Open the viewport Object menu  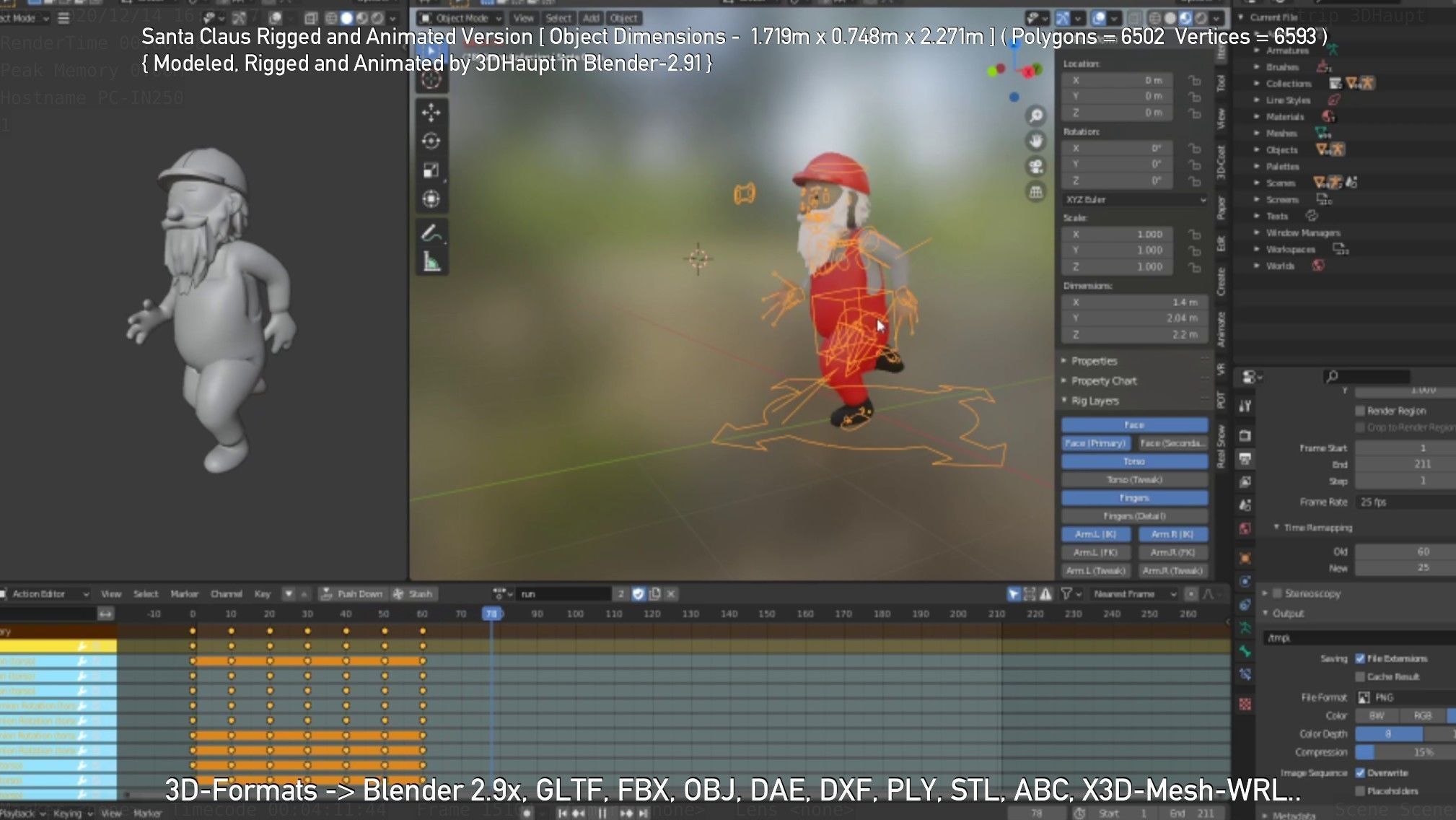623,18
